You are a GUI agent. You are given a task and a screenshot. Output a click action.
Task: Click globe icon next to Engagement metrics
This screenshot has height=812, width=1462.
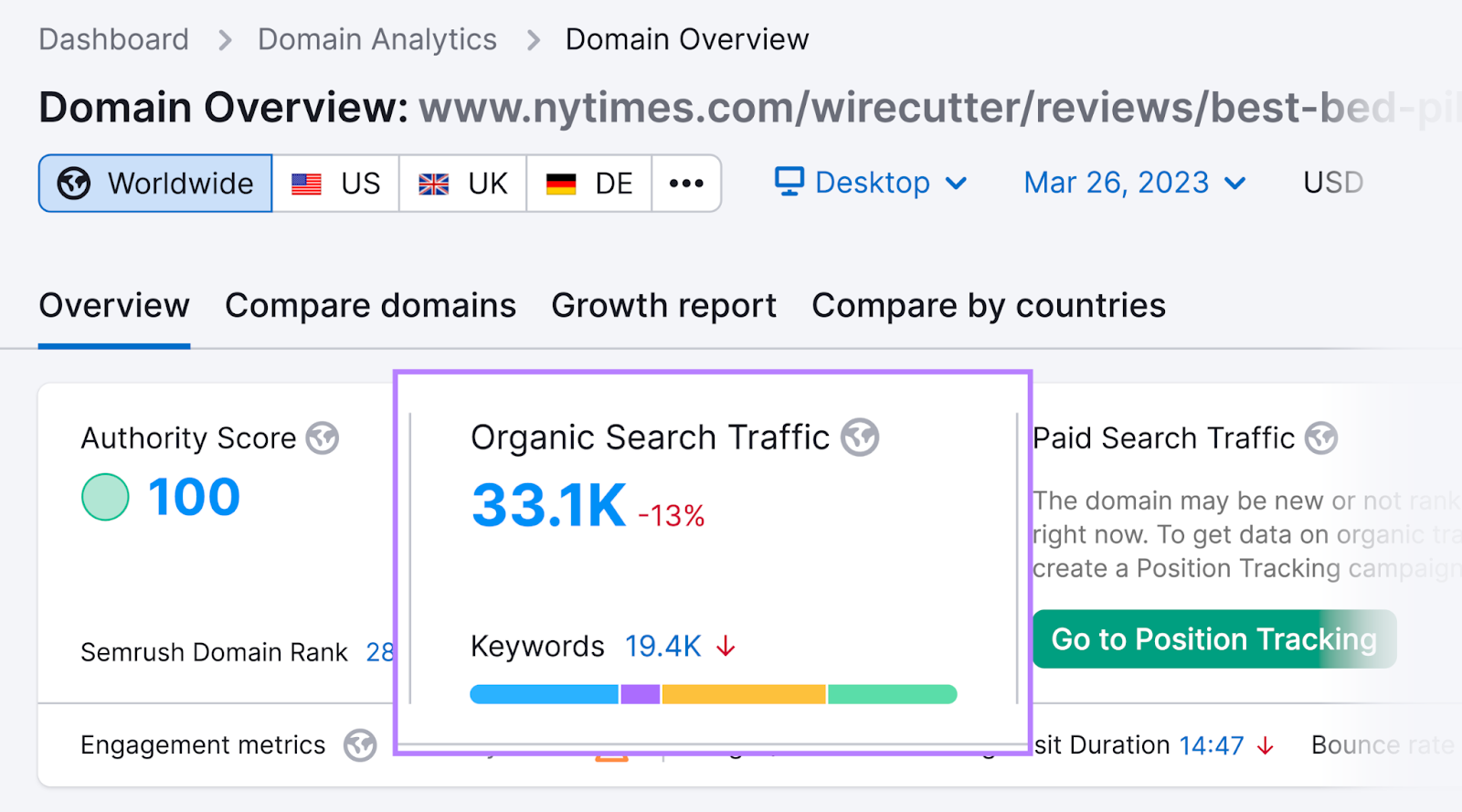click(x=360, y=745)
